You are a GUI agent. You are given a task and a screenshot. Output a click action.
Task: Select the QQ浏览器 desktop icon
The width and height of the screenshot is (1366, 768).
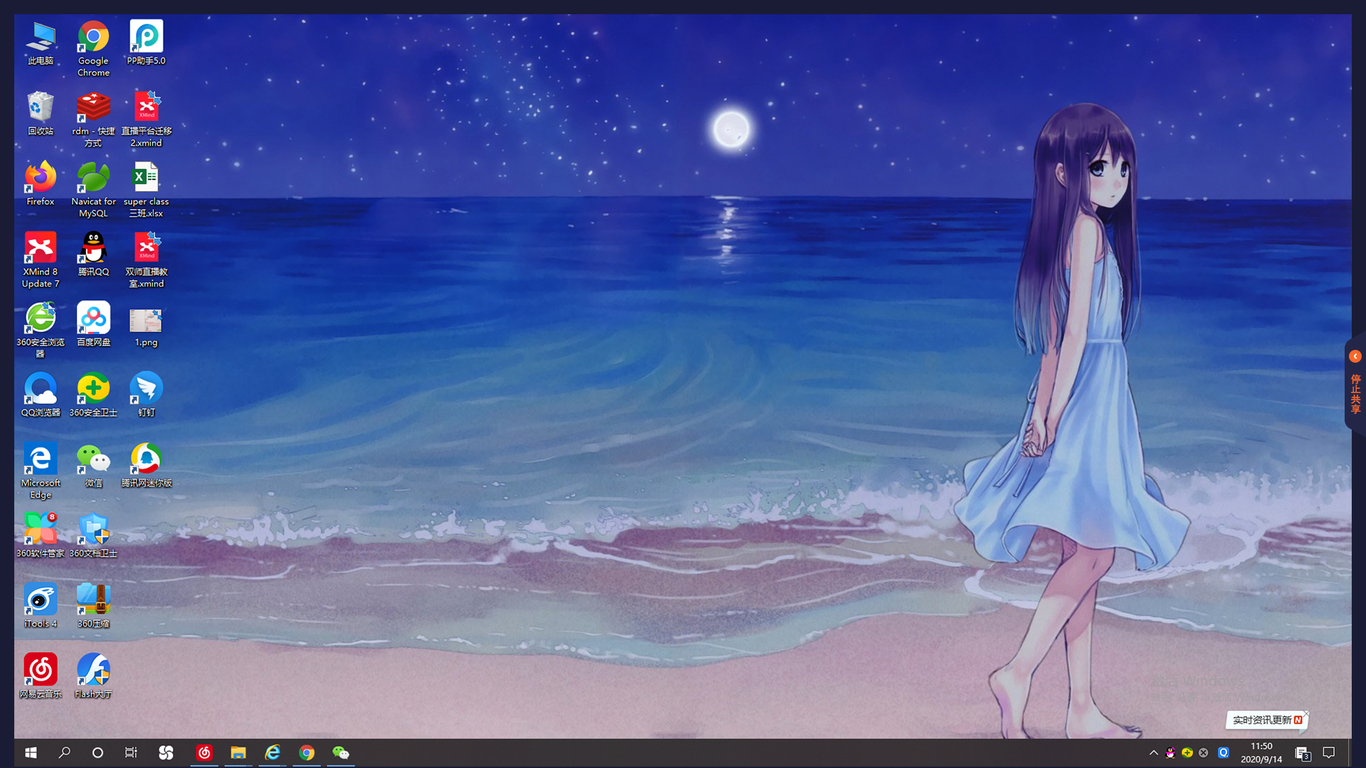(41, 395)
